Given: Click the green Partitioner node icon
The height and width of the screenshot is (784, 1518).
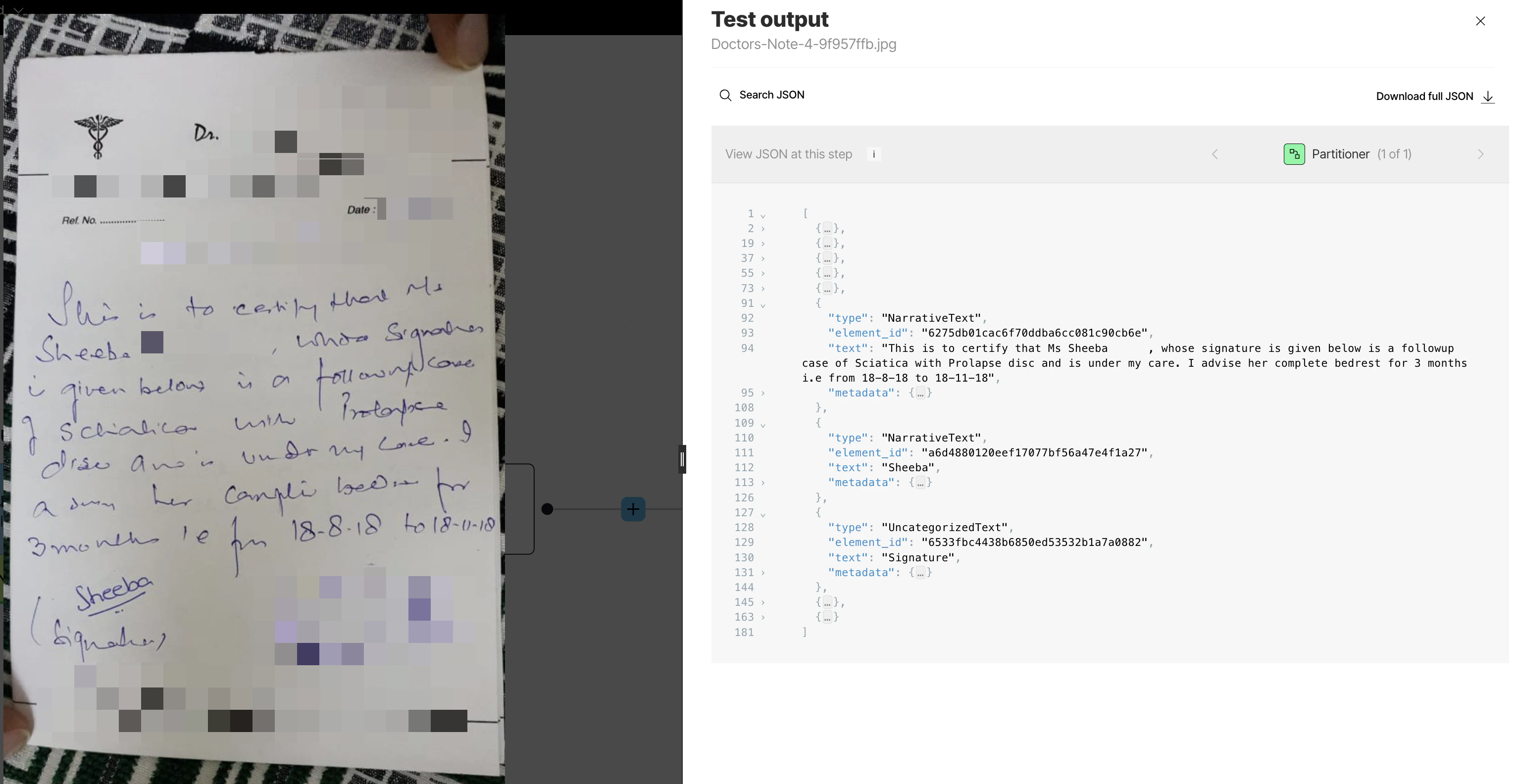Looking at the screenshot, I should click(1294, 154).
